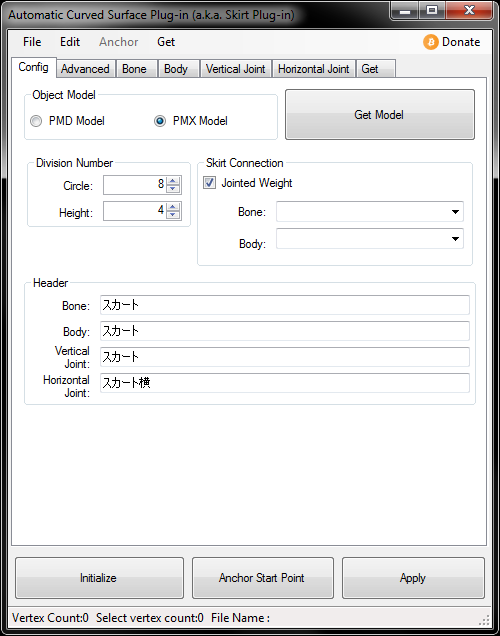Open the Skirt Connection Bone dropdown
This screenshot has width=500, height=636.
click(x=370, y=212)
